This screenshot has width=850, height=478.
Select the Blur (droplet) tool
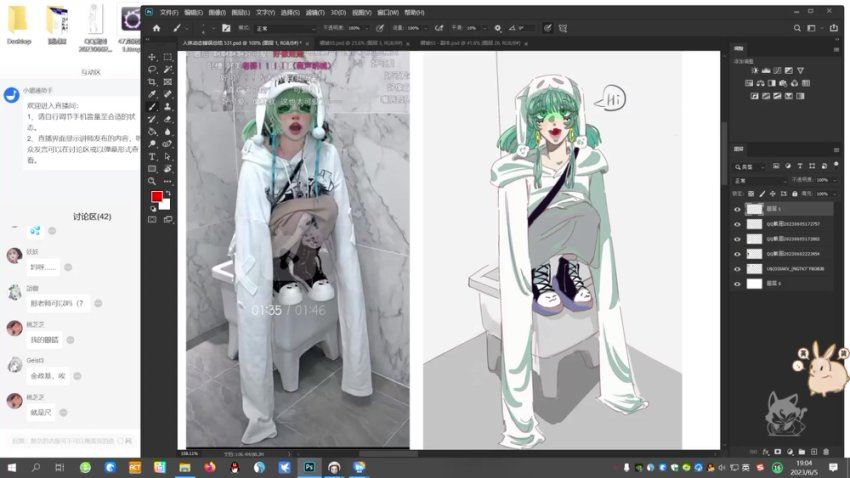[x=168, y=132]
